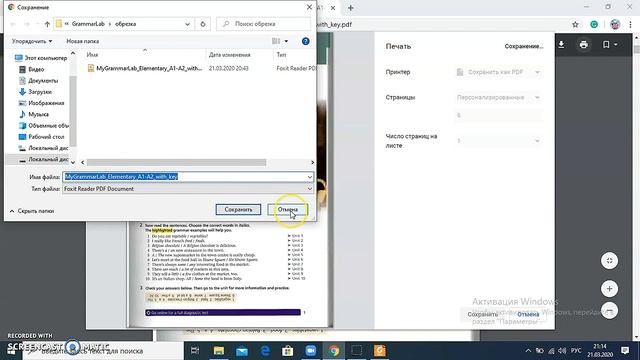Open the Упорядочить menu
Viewport: 640px width, 360px height.
point(32,41)
